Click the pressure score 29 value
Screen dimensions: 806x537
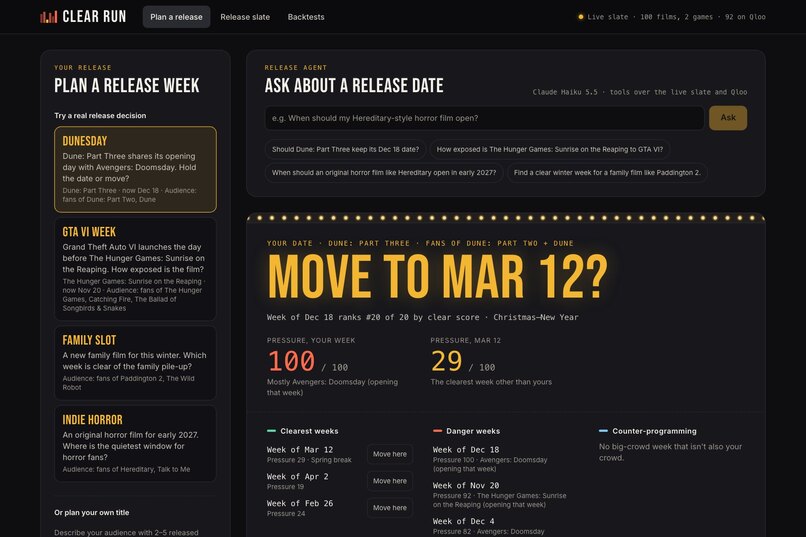coord(447,361)
